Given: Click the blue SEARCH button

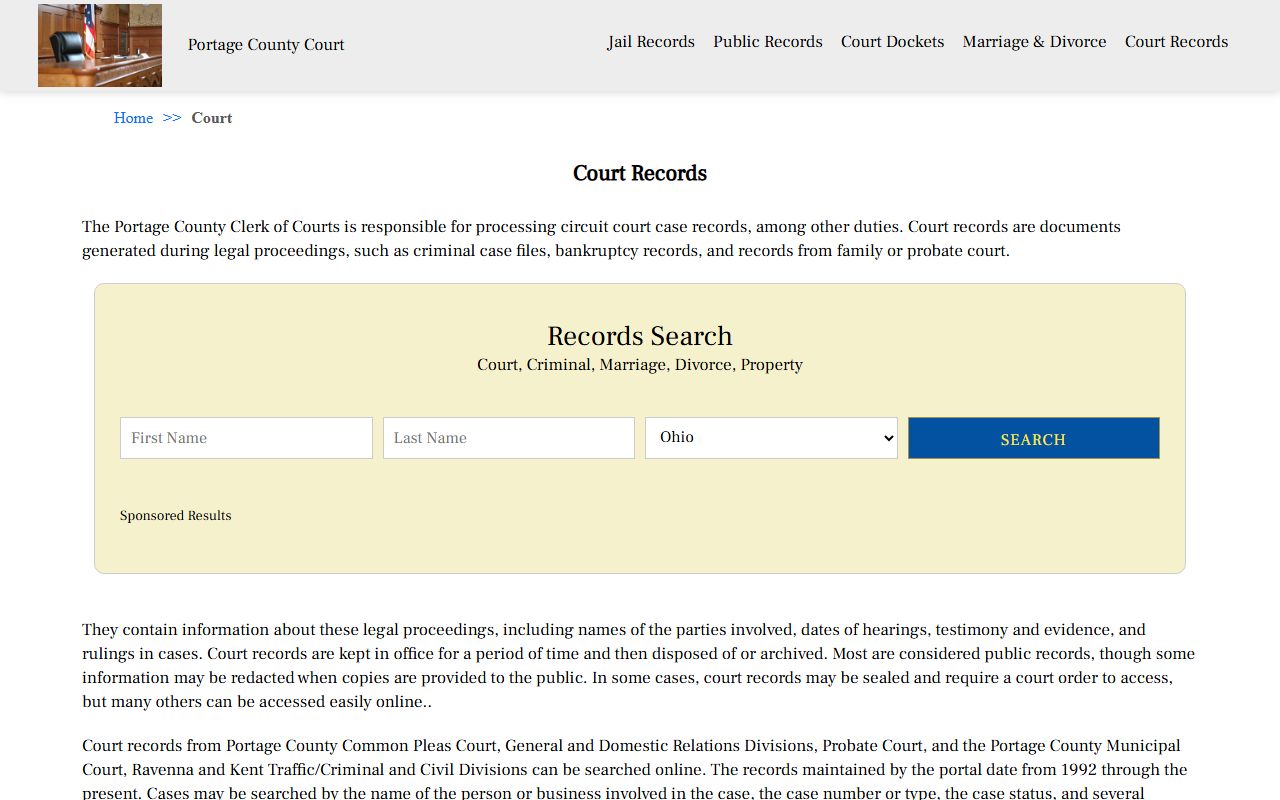Looking at the screenshot, I should (x=1034, y=438).
